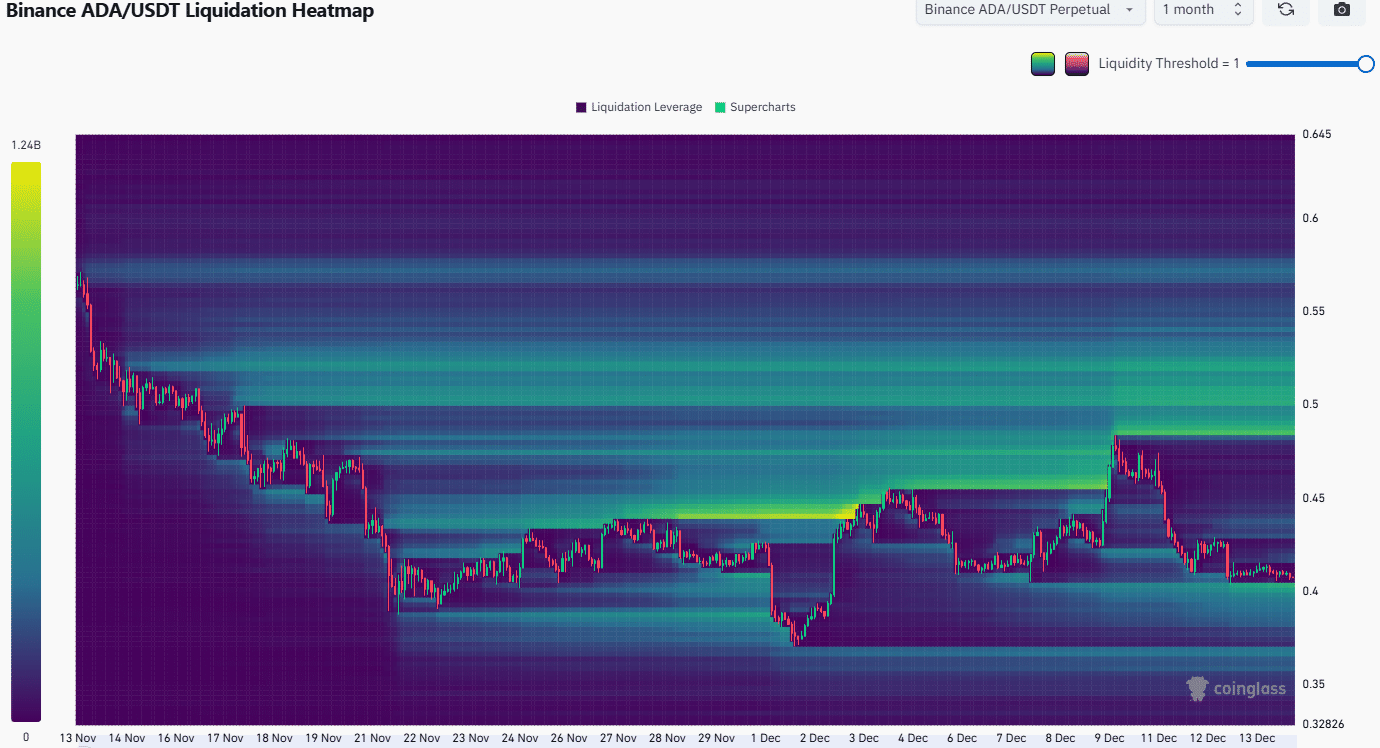Click the 1.24B colorbar value label
The image size is (1380, 748).
[24, 144]
